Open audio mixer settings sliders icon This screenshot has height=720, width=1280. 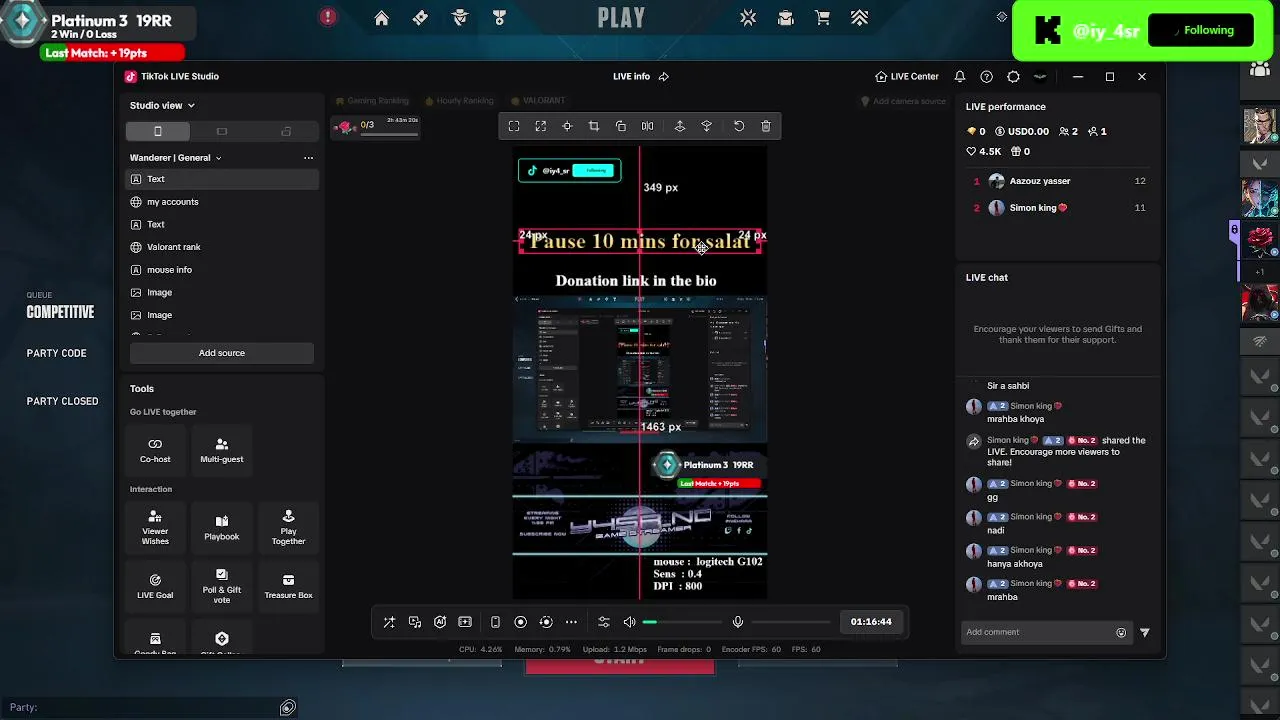click(x=604, y=622)
